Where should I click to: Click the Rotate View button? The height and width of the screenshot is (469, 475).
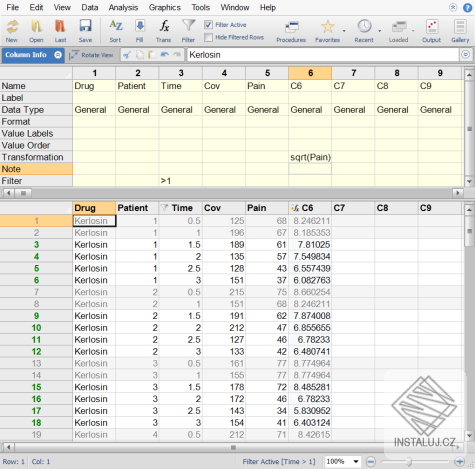point(91,55)
